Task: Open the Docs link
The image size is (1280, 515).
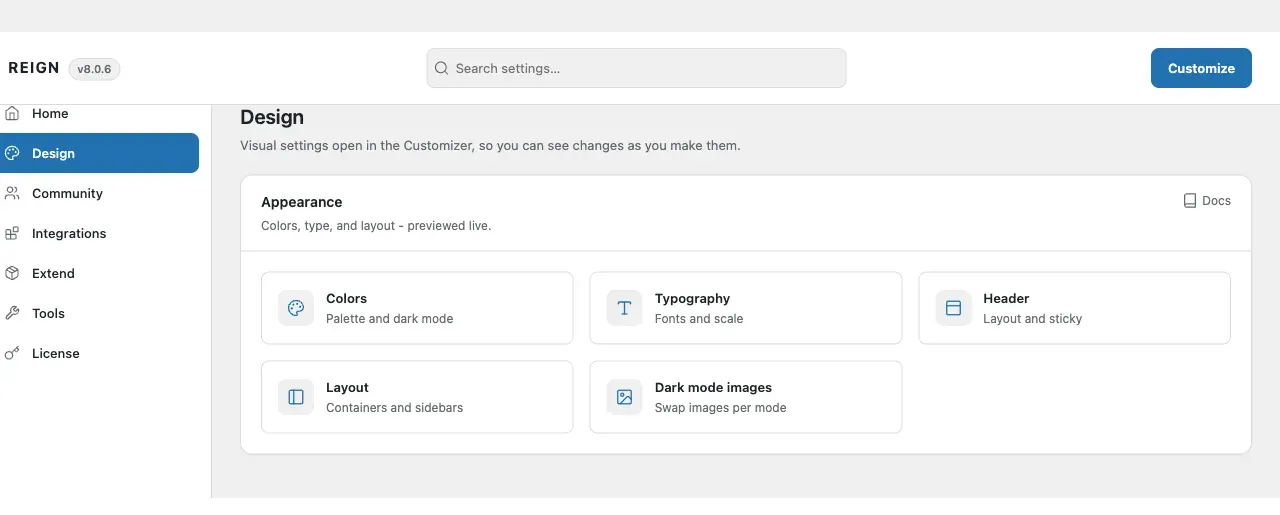Action: (1207, 201)
